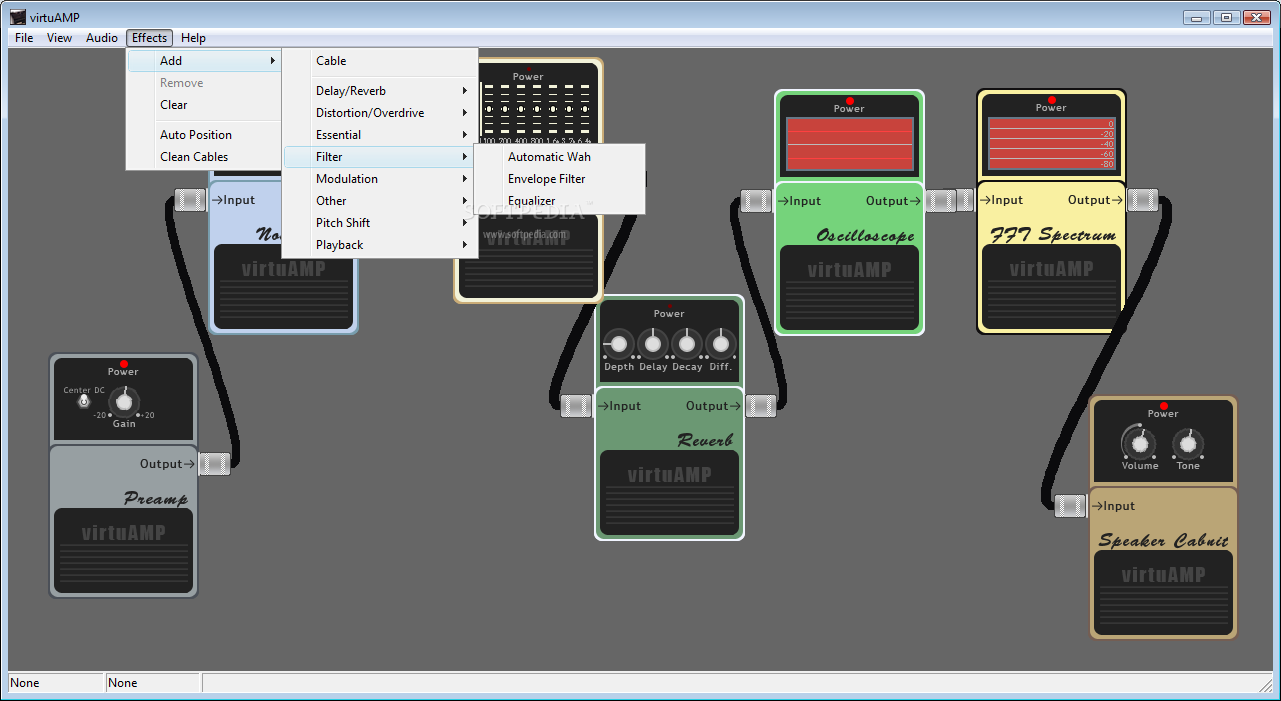Expand the Other submenu
Screen dimensions: 1281x701
(380, 201)
